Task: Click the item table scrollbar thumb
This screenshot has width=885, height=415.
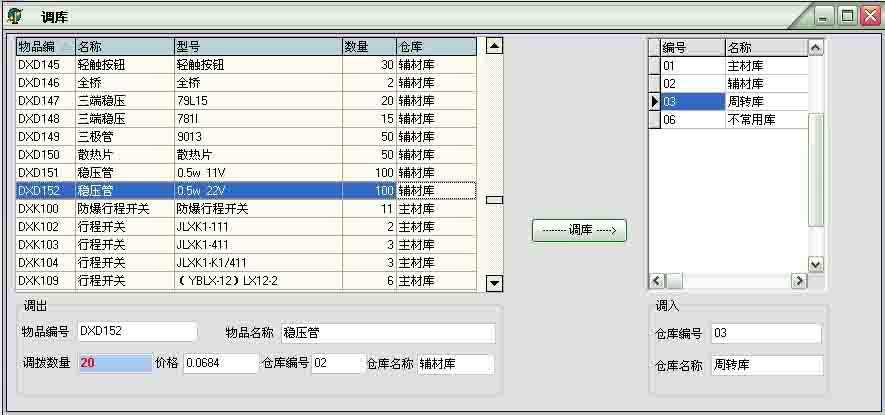Action: 494,200
